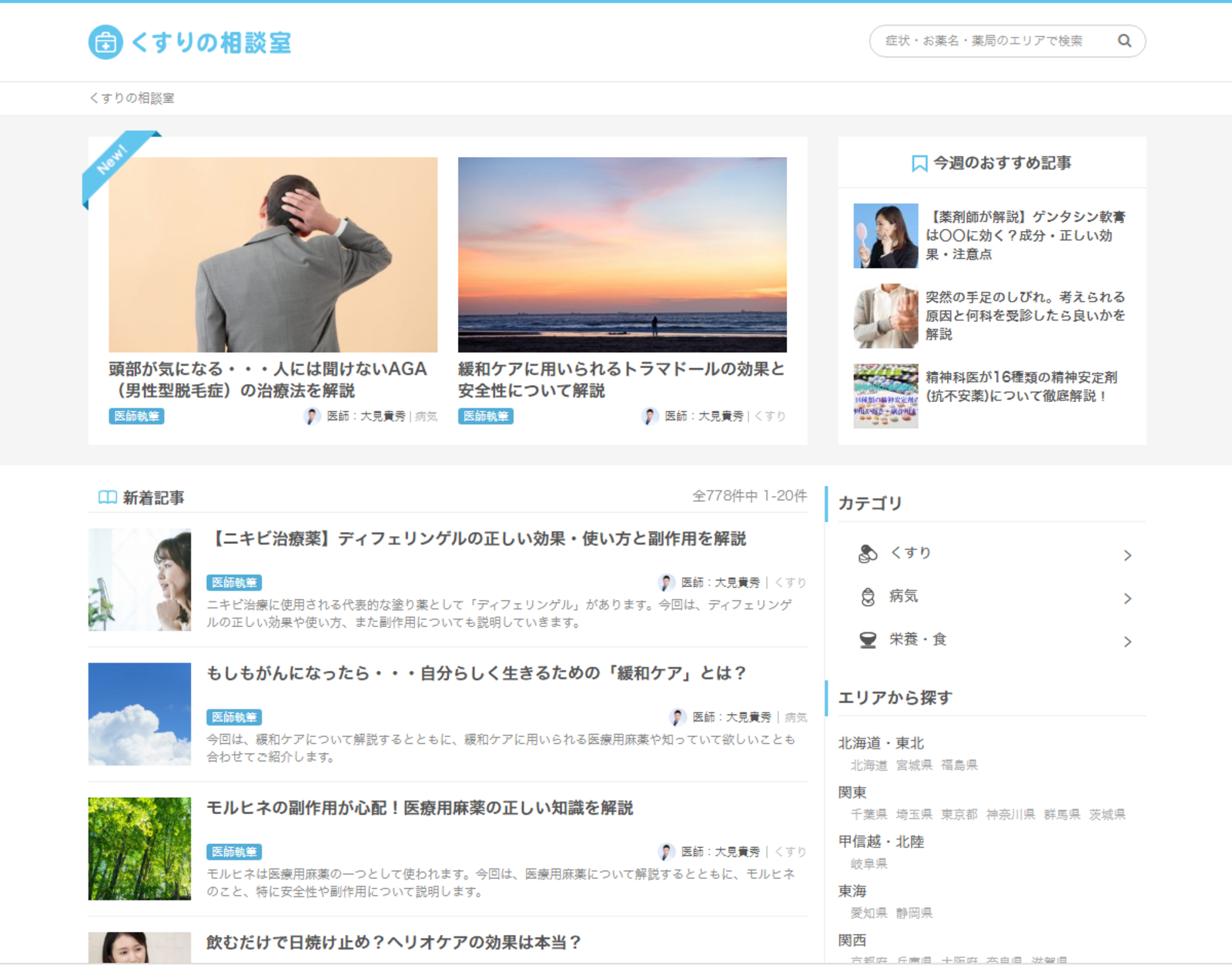Image resolution: width=1232 pixels, height=965 pixels.
Task: Select 岐阜県 area link
Action: tap(869, 863)
